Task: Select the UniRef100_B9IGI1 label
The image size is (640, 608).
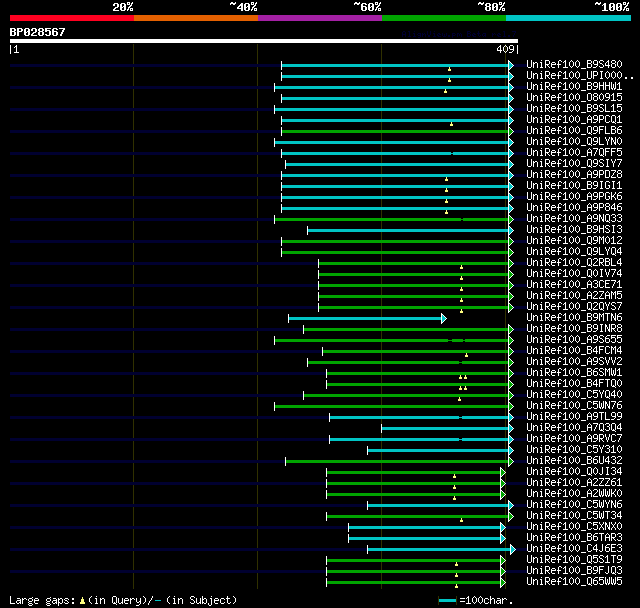Action: tap(574, 186)
